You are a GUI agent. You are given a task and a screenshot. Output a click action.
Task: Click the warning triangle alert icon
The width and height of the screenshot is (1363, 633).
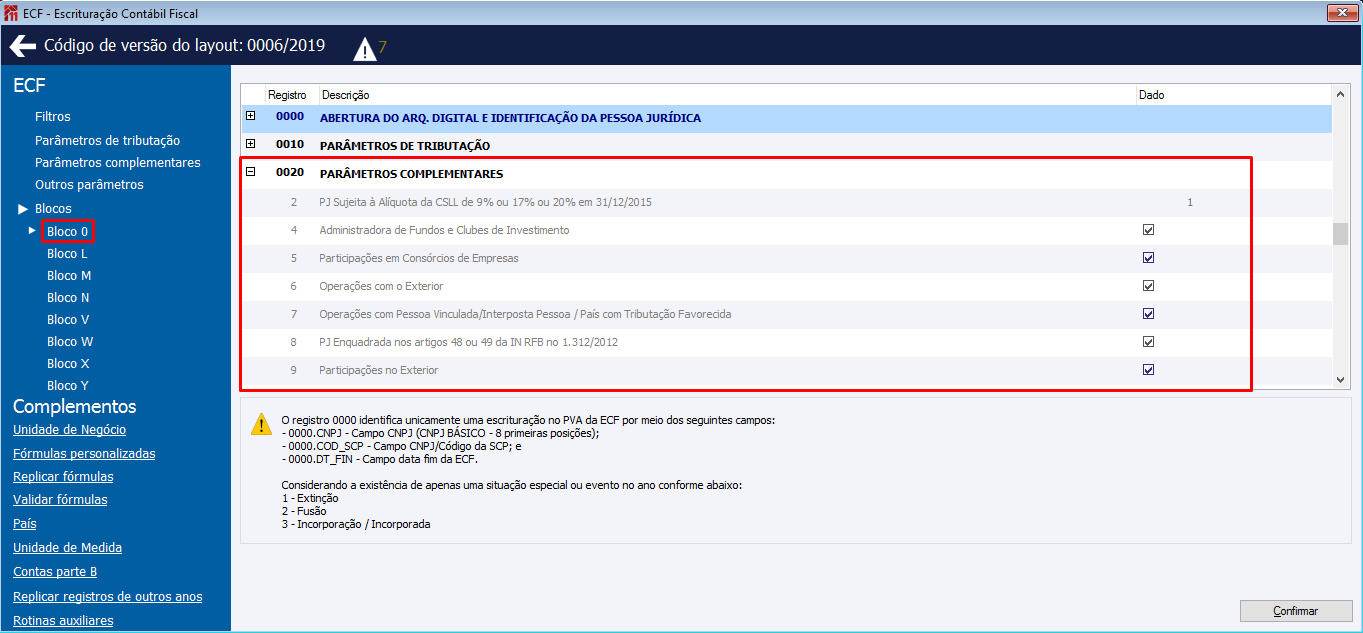click(365, 48)
